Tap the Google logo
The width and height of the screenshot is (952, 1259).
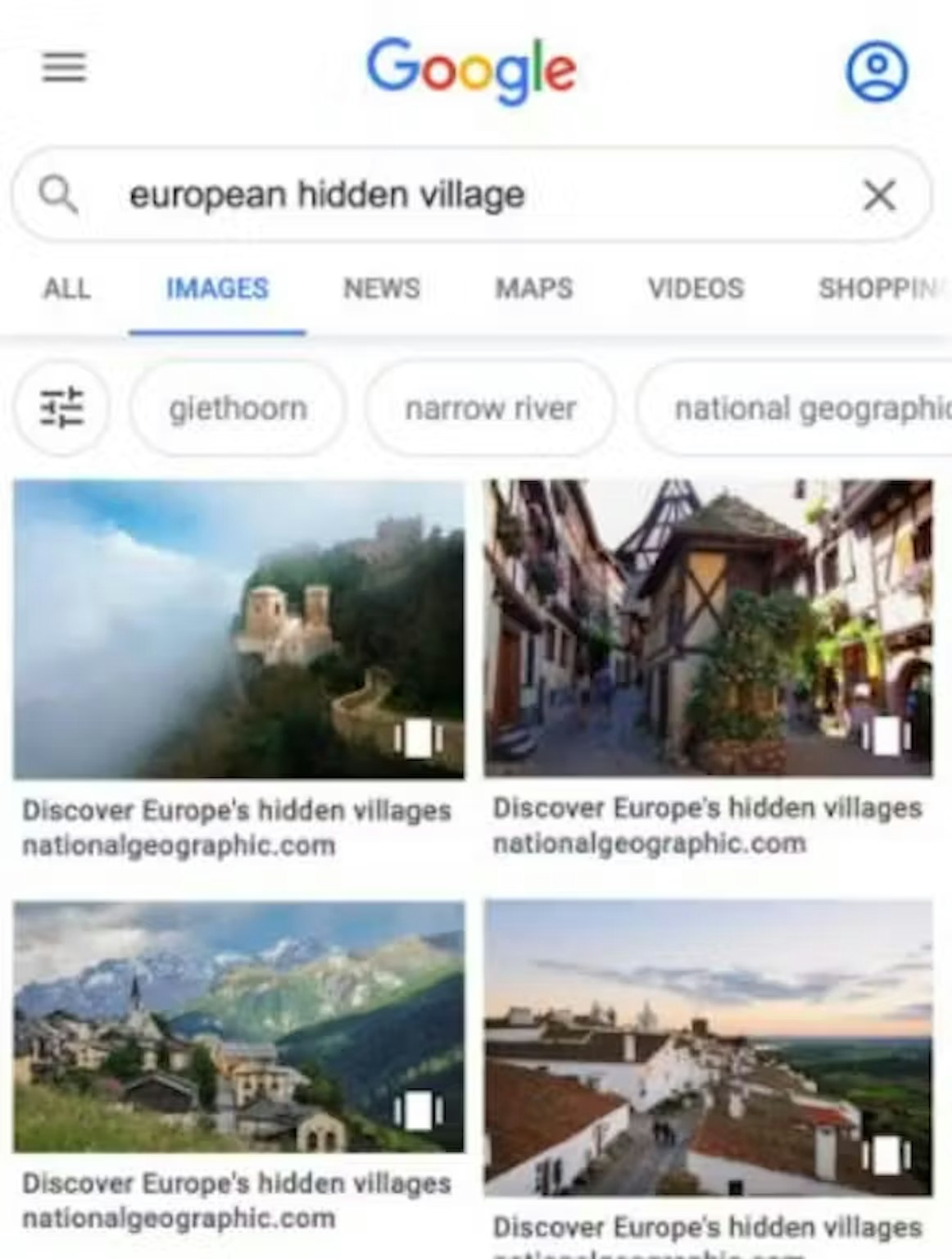tap(471, 70)
